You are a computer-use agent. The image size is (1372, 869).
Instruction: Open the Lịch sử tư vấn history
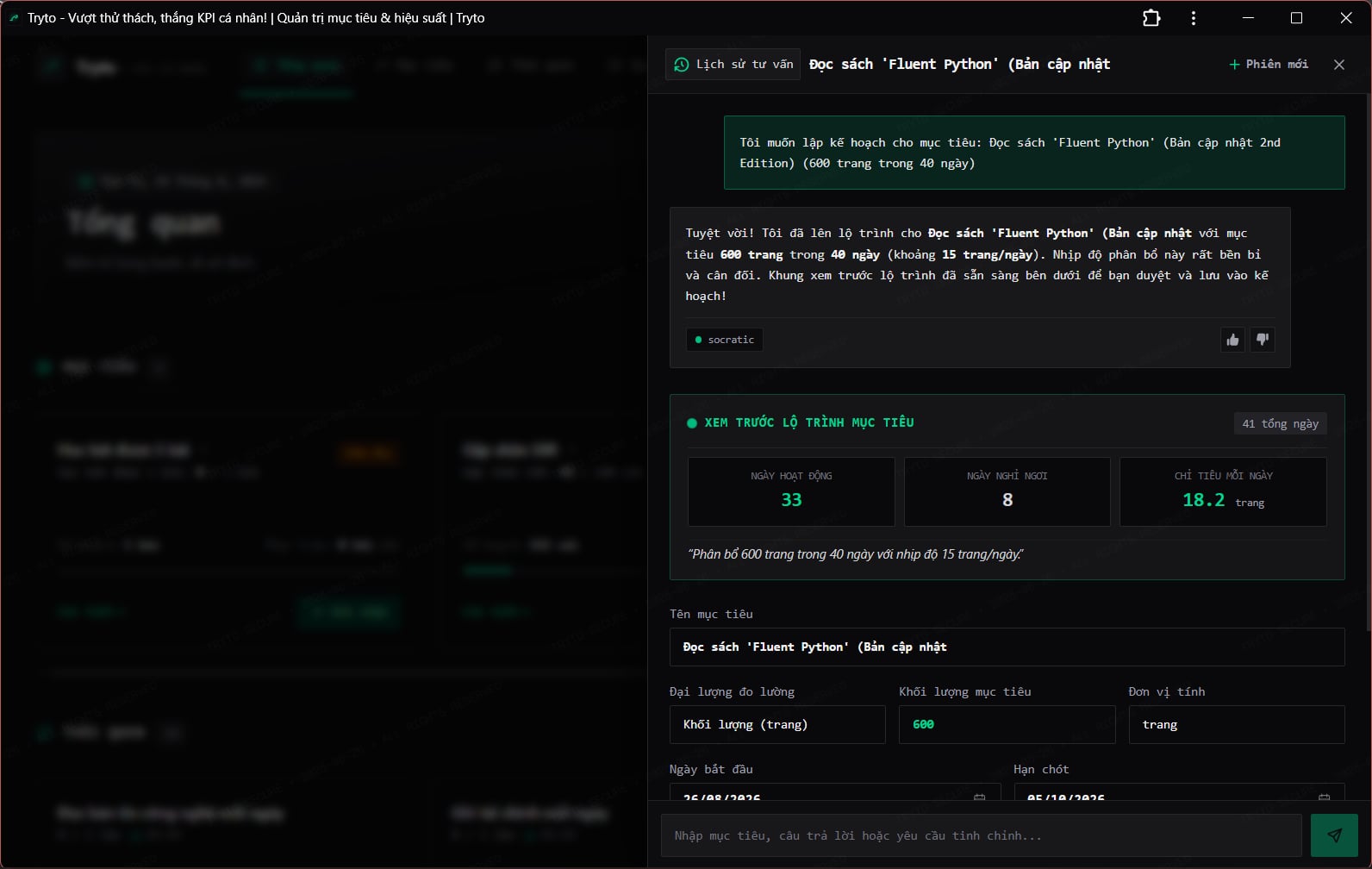[733, 65]
